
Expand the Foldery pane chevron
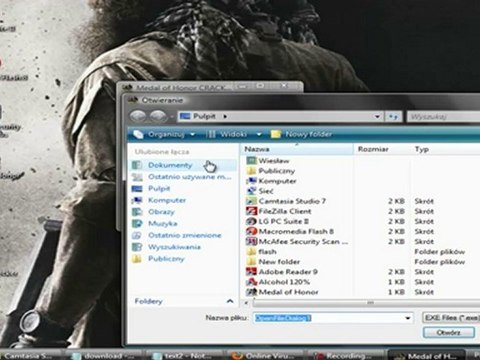(x=230, y=301)
